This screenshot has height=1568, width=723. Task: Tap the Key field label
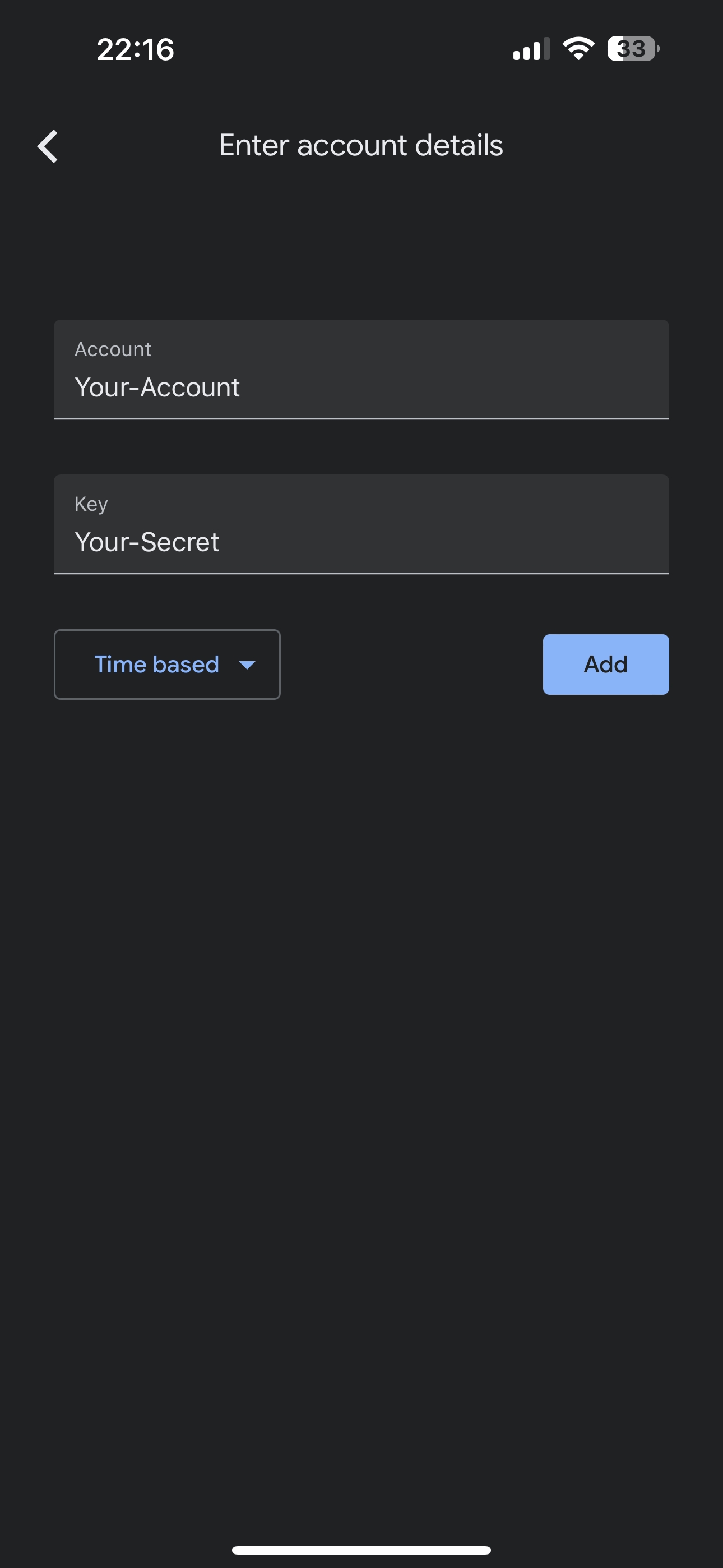click(x=91, y=504)
